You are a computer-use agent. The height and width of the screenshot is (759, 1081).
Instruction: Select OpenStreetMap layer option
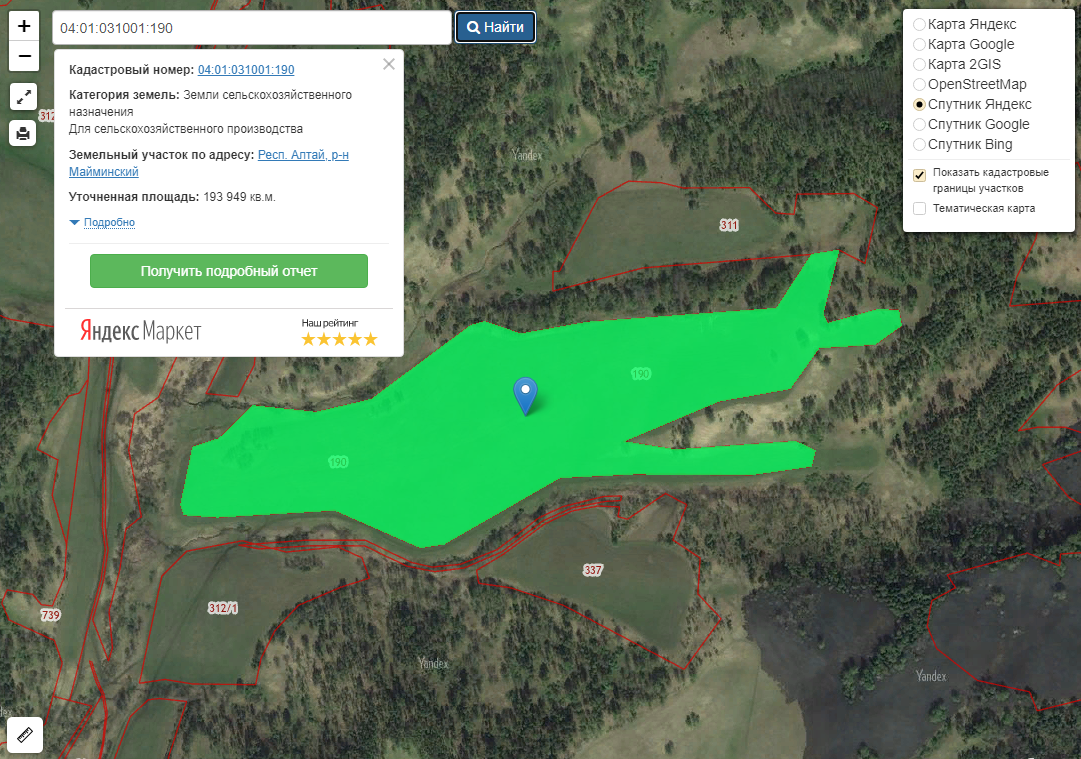coord(920,84)
